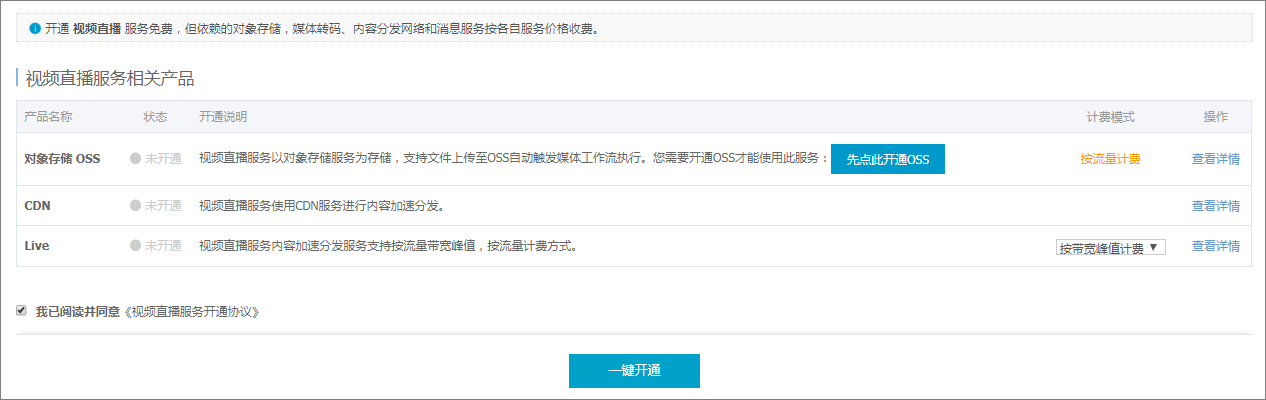Click the 开通说明 column header
The width and height of the screenshot is (1266, 400).
[223, 117]
